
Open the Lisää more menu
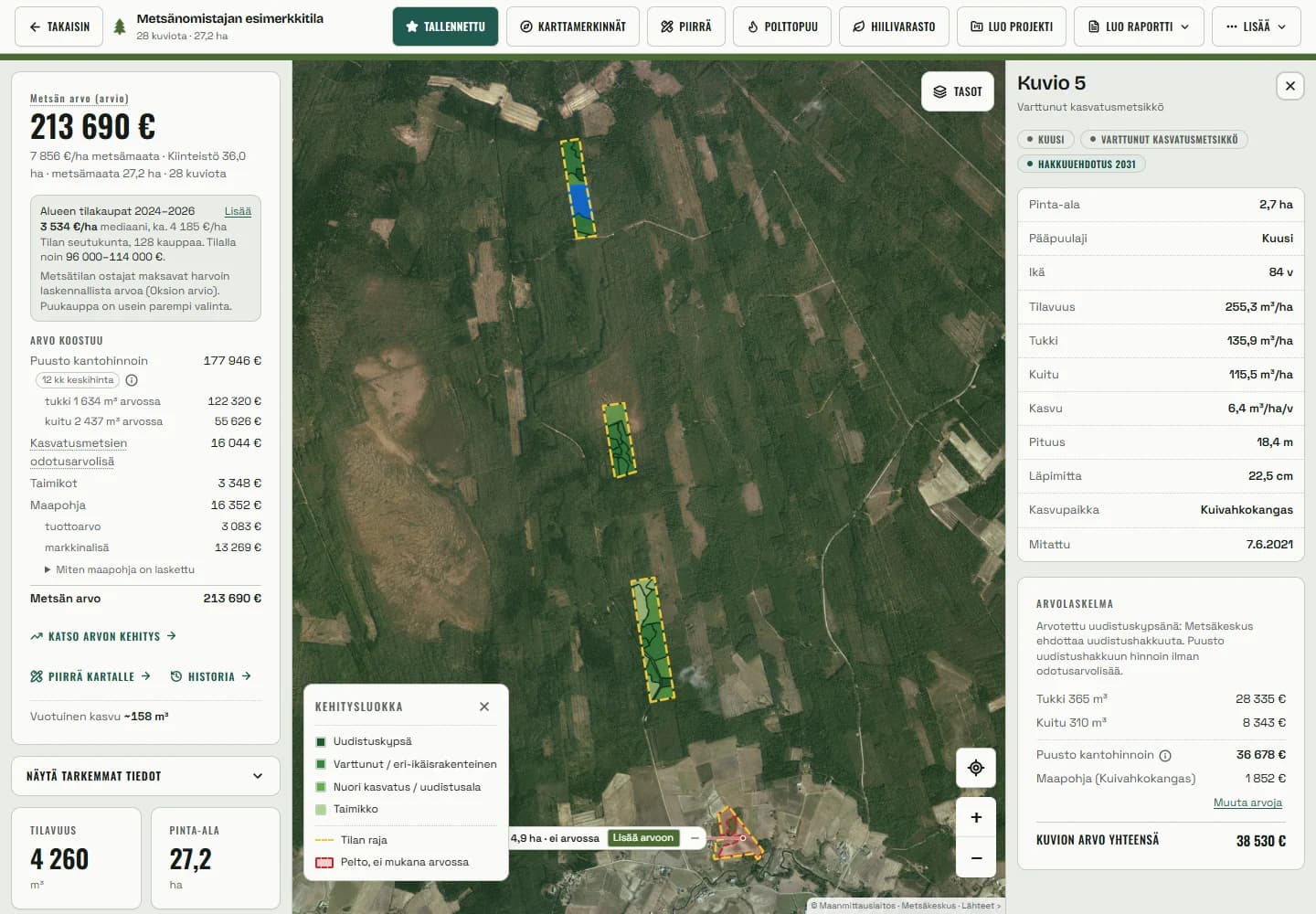(1256, 27)
